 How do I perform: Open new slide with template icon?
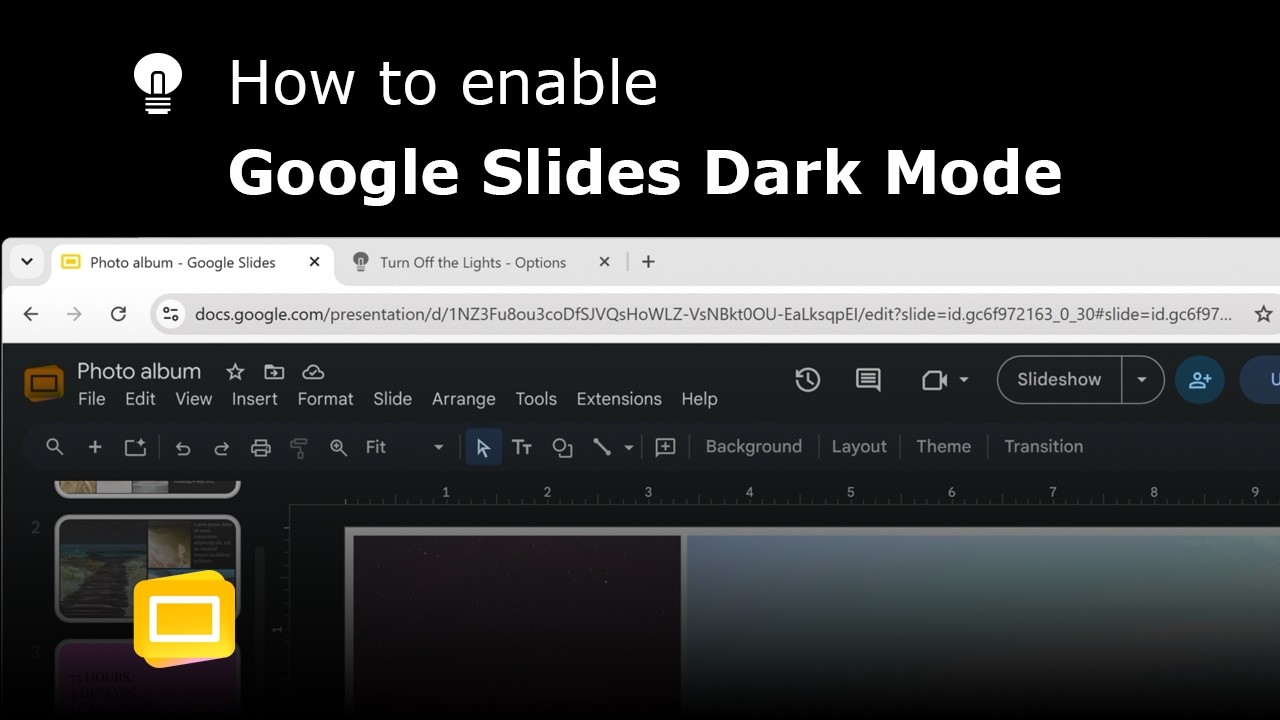tap(135, 447)
